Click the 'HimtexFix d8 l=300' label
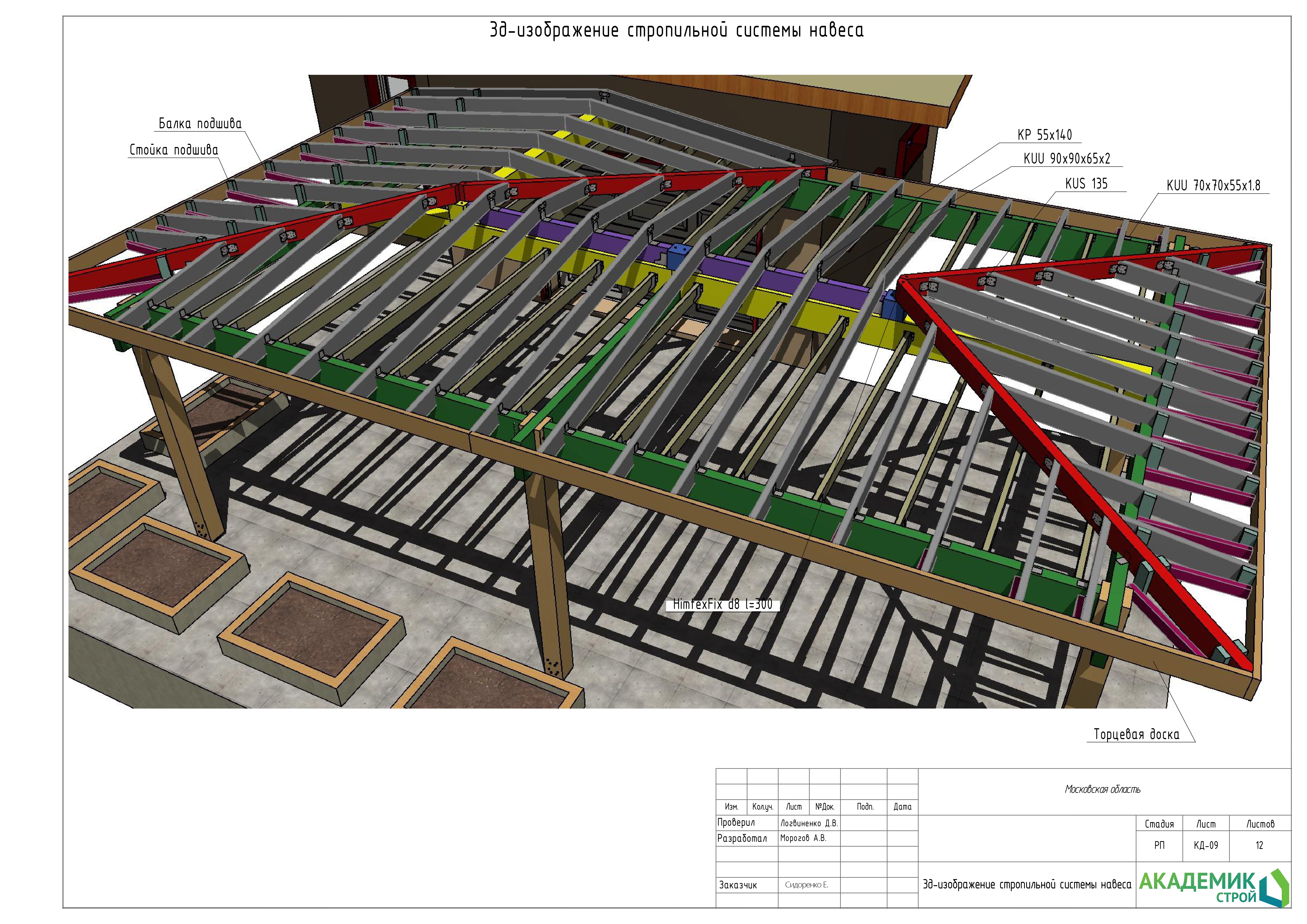 point(722,604)
